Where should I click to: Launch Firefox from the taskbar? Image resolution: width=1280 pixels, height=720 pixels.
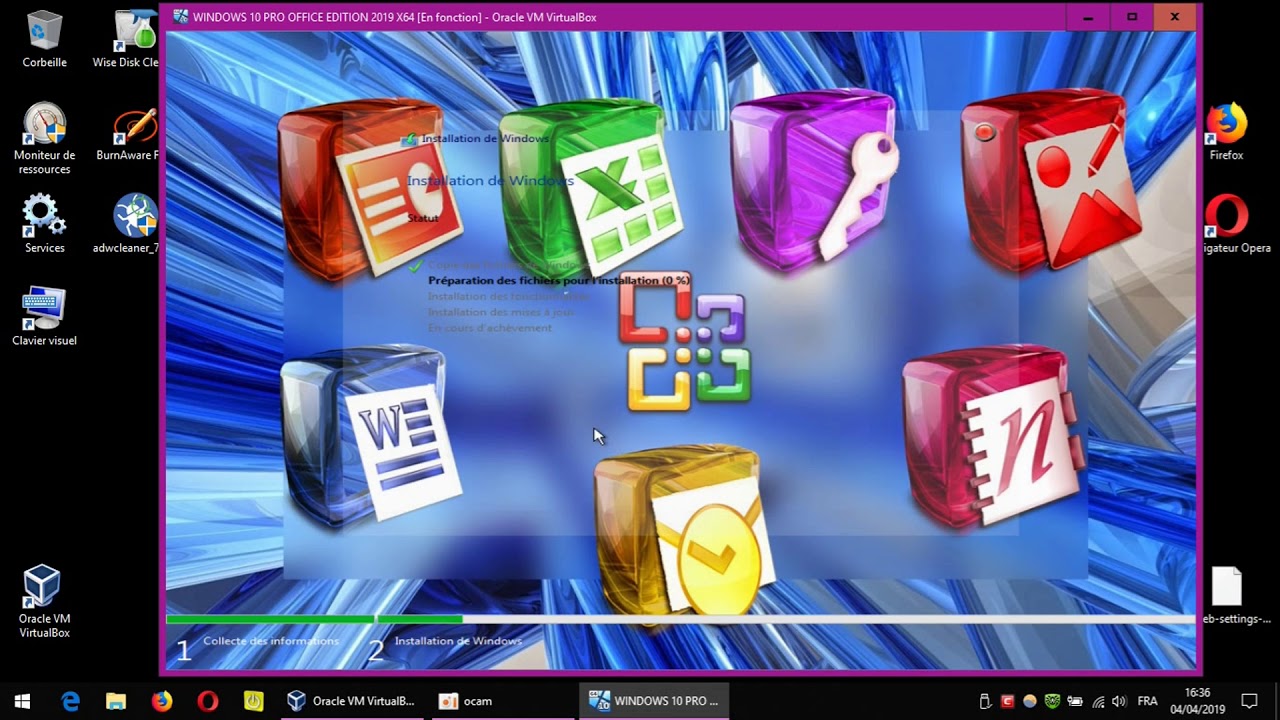162,701
